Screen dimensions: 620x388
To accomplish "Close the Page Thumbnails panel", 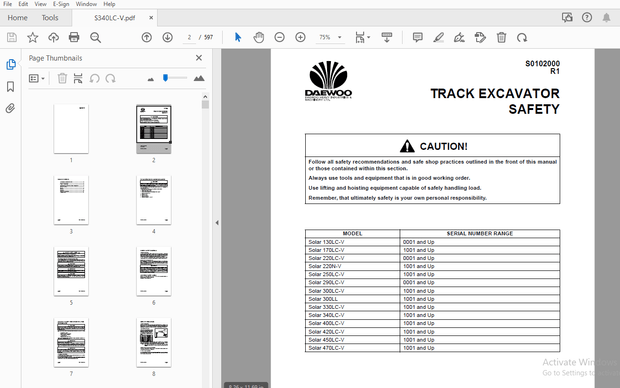I will [199, 58].
